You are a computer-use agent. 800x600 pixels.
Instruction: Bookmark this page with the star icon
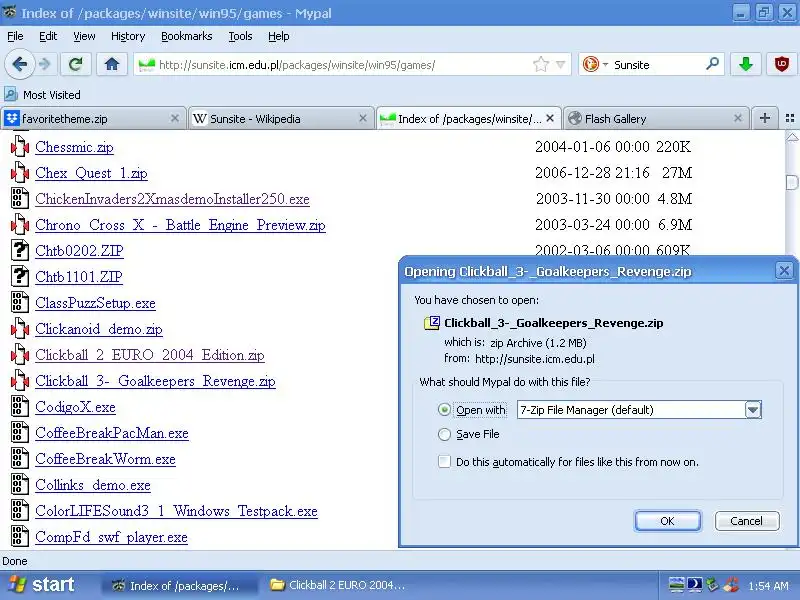(540, 65)
